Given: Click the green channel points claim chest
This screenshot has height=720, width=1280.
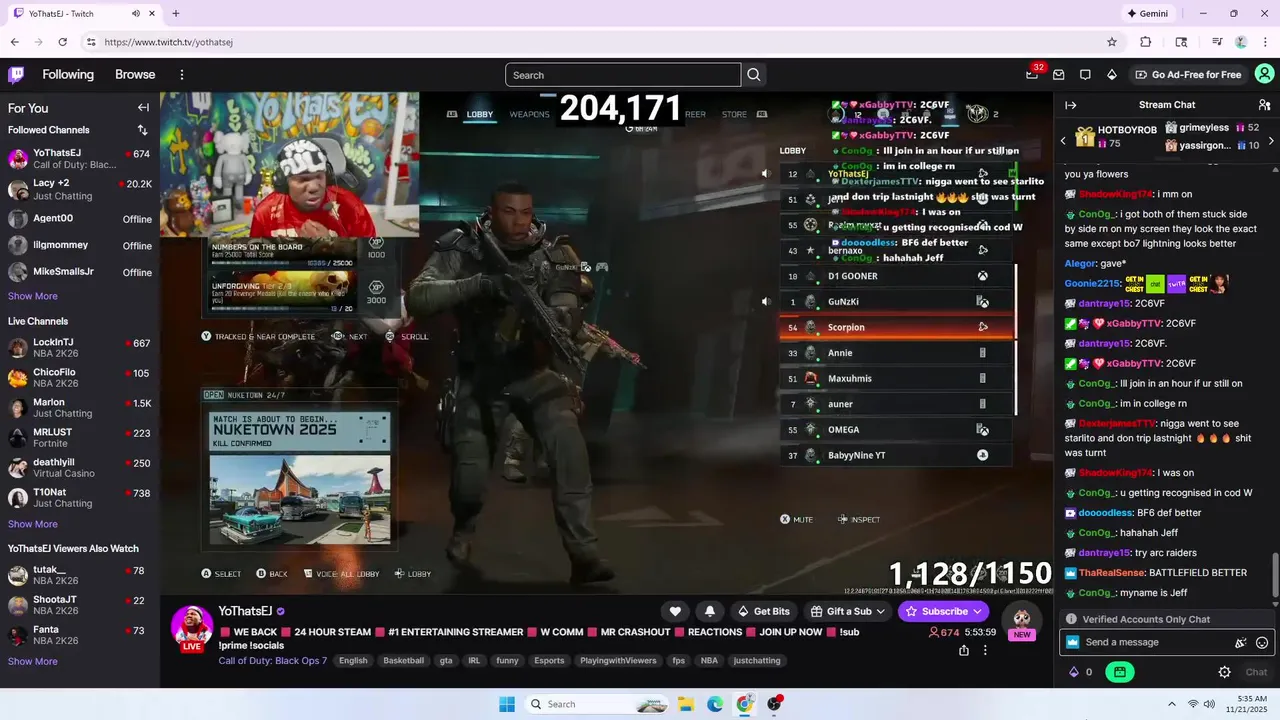Looking at the screenshot, I should (x=1119, y=672).
